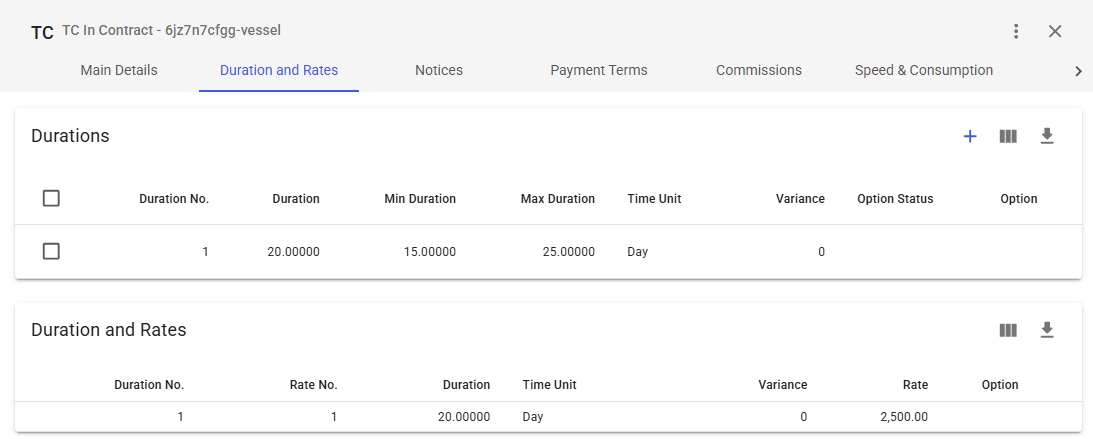
Task: Sort by Rate column header
Action: (x=914, y=385)
